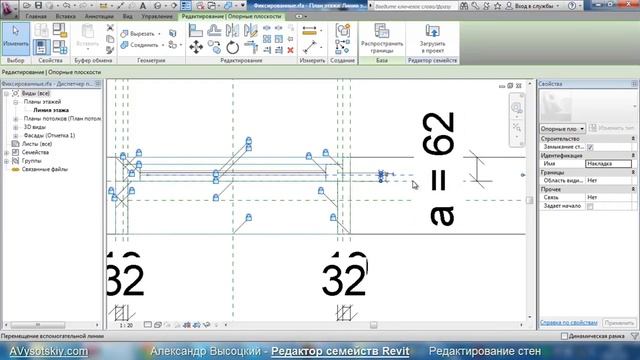The height and width of the screenshot is (360, 640).
Task: Click the Measure between two references icon
Action: [x=310, y=47]
